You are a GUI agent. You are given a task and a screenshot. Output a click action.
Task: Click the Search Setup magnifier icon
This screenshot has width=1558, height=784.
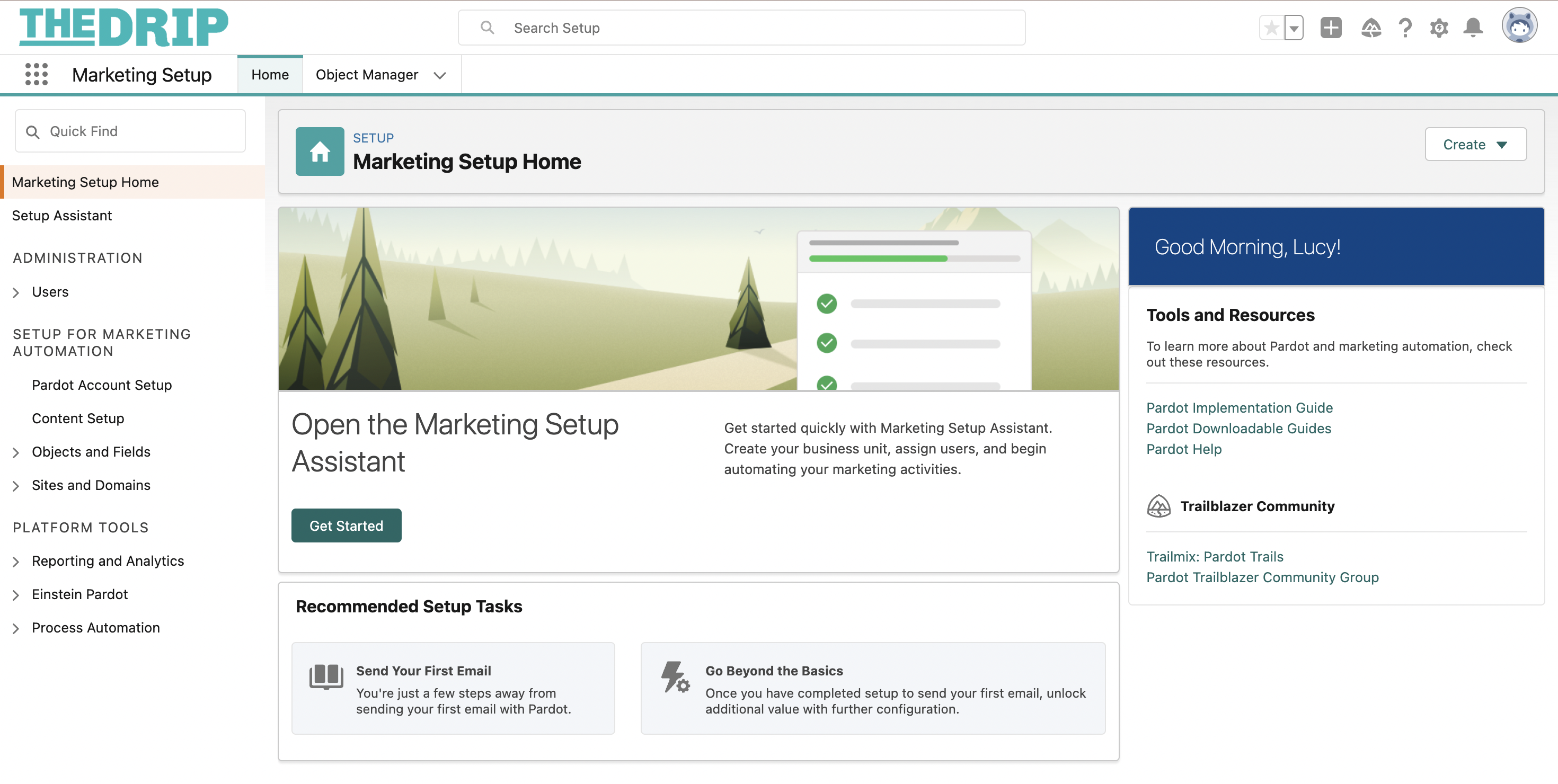coord(487,28)
